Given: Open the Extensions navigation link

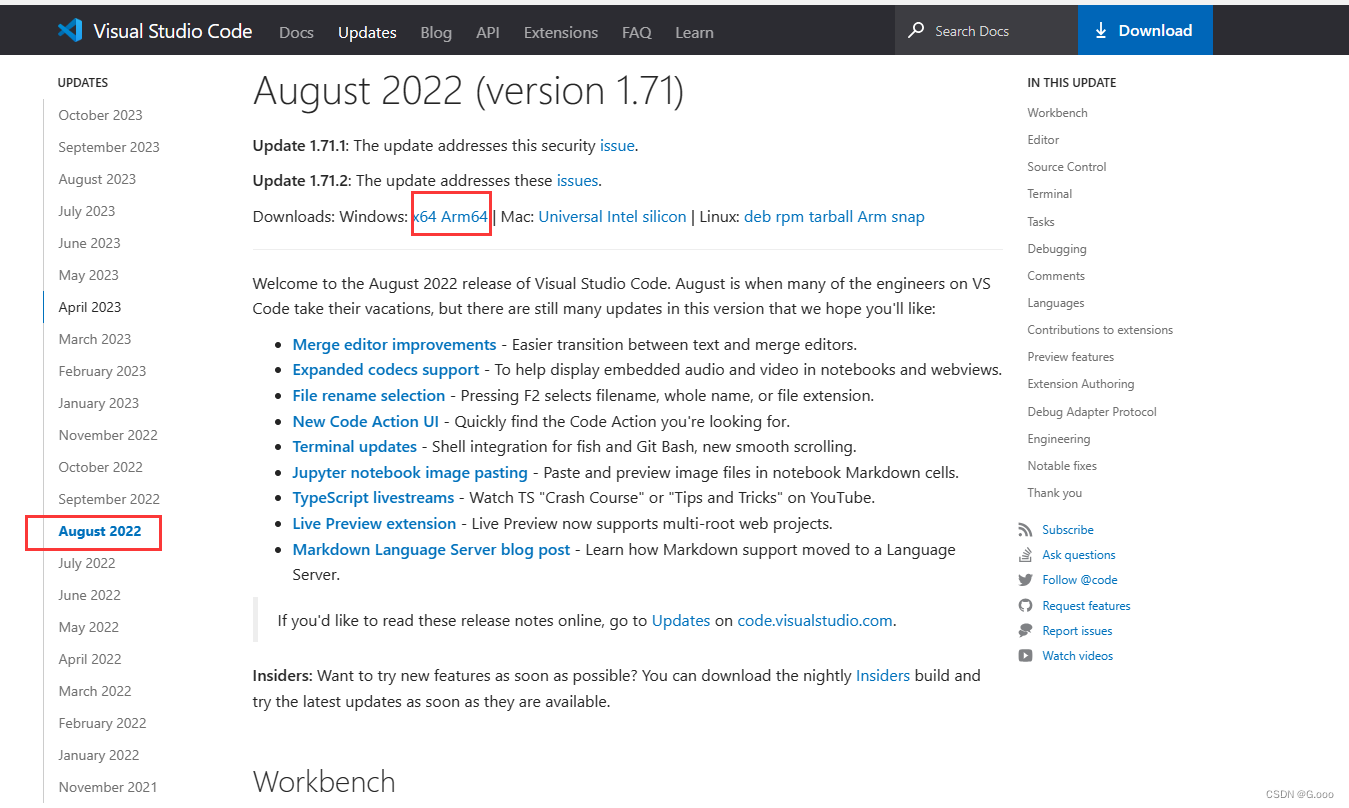Looking at the screenshot, I should click(x=561, y=32).
